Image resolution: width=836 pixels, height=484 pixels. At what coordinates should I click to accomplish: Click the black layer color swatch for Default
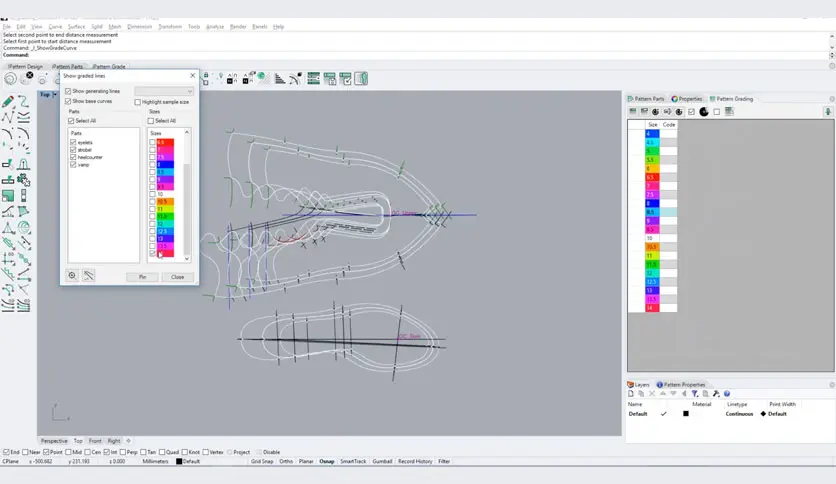click(x=686, y=414)
